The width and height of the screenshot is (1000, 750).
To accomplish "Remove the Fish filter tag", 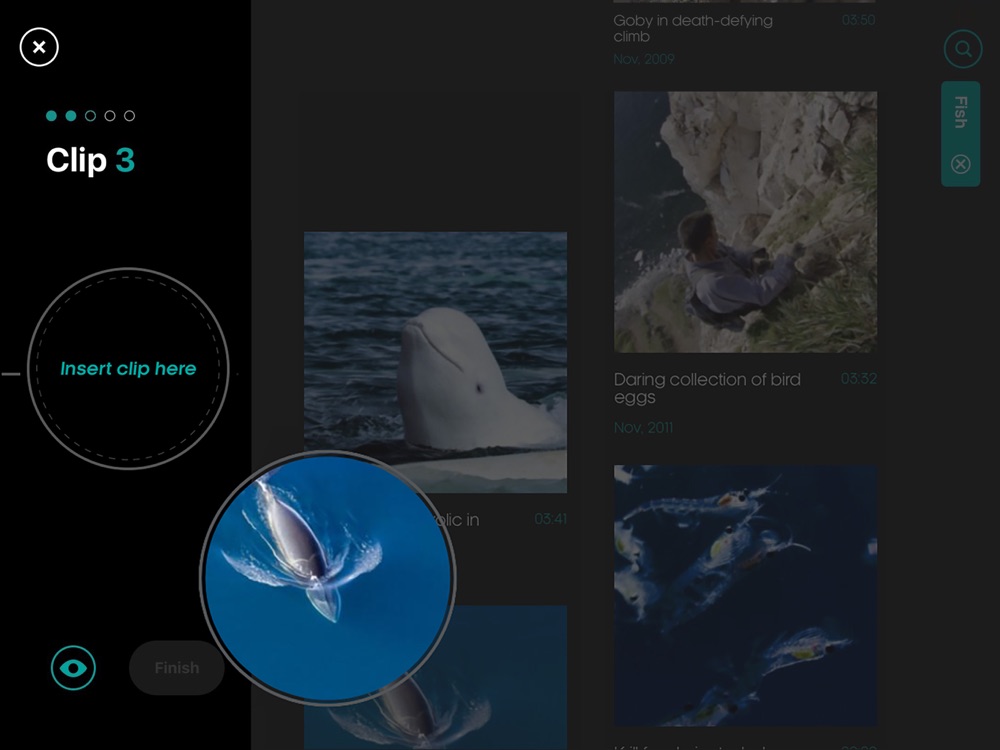I will tap(960, 165).
